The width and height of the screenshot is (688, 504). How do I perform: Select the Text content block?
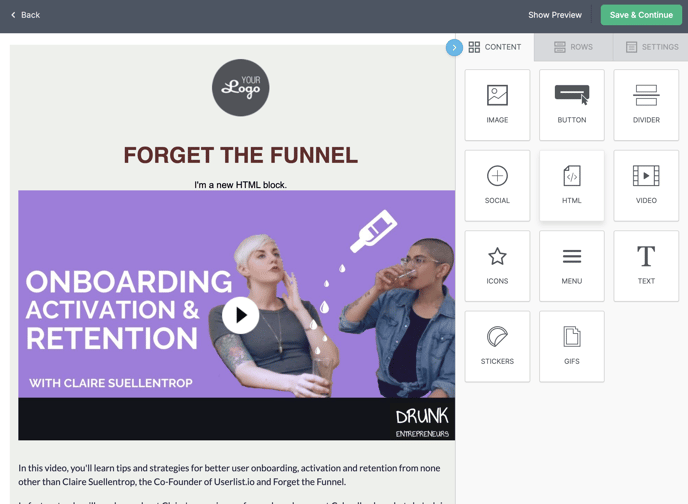tap(646, 266)
